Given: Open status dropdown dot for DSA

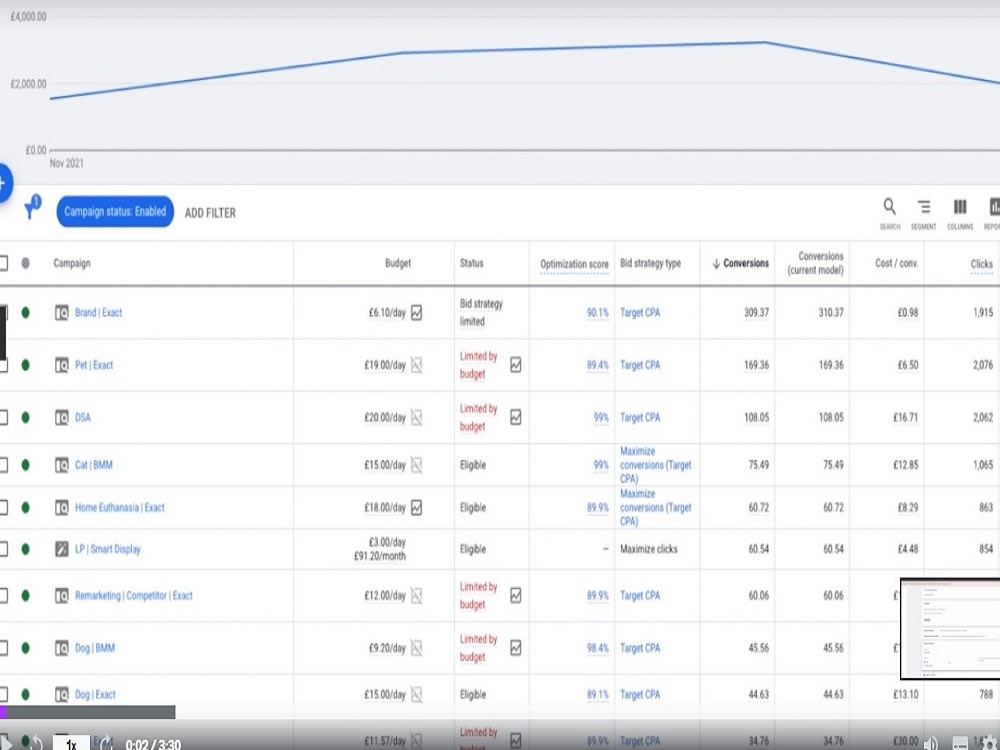Looking at the screenshot, I should tap(26, 417).
